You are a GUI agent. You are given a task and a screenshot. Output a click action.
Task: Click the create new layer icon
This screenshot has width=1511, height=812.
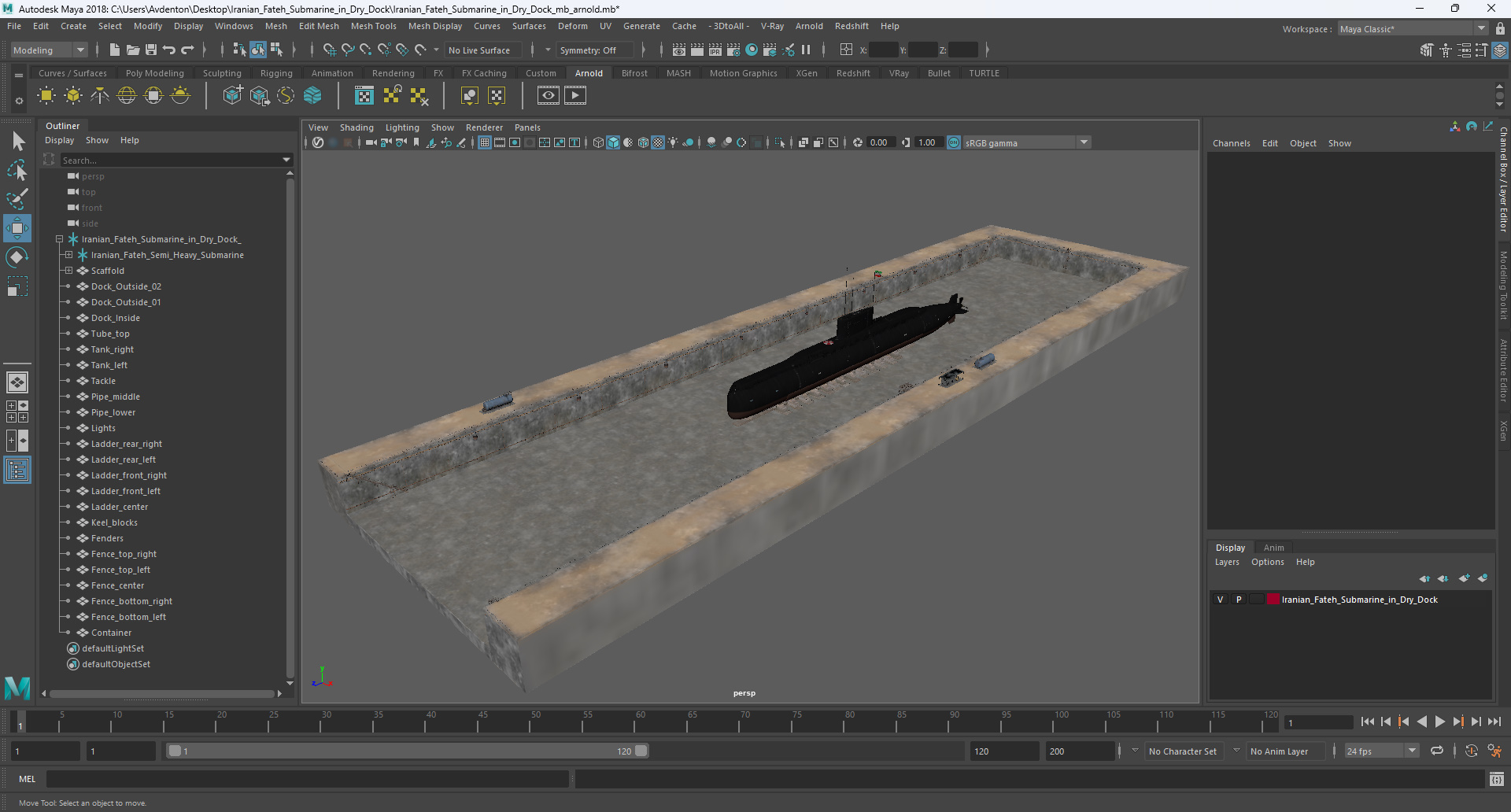[1464, 578]
